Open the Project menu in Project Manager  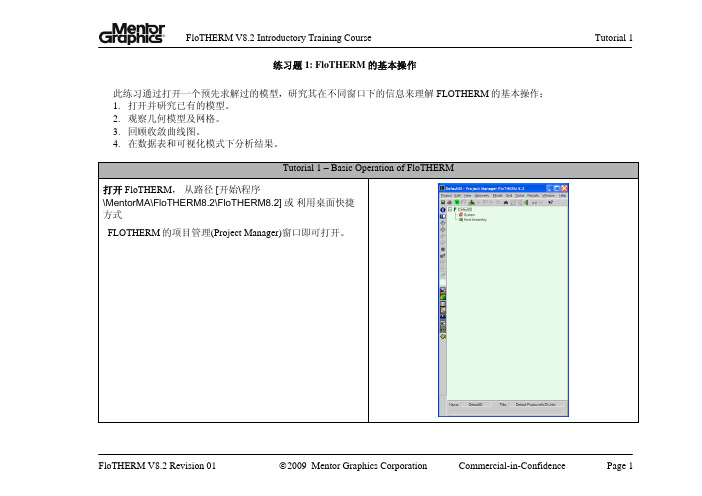coord(446,196)
